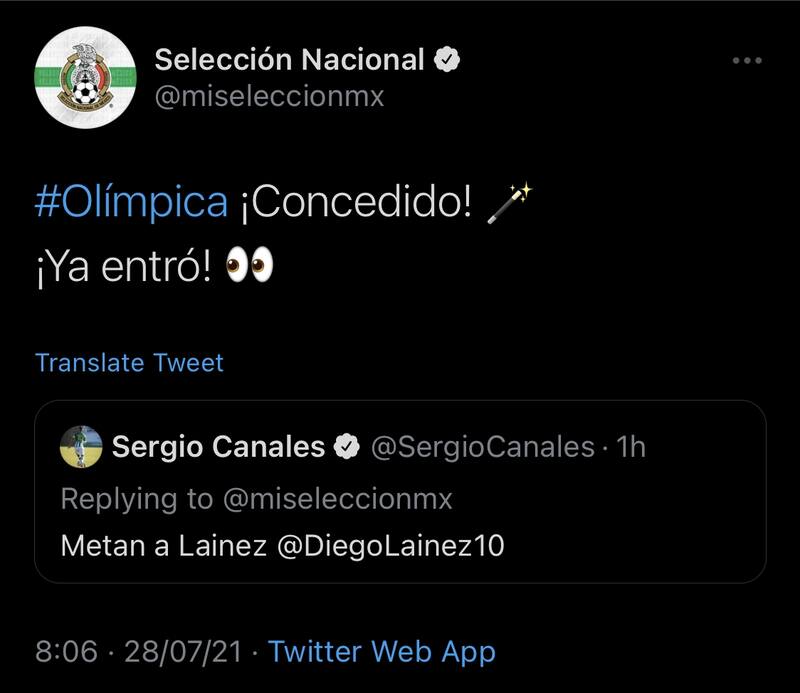Image resolution: width=800 pixels, height=693 pixels.
Task: Click verified badge next to Sergio Canales
Action: (x=346, y=447)
